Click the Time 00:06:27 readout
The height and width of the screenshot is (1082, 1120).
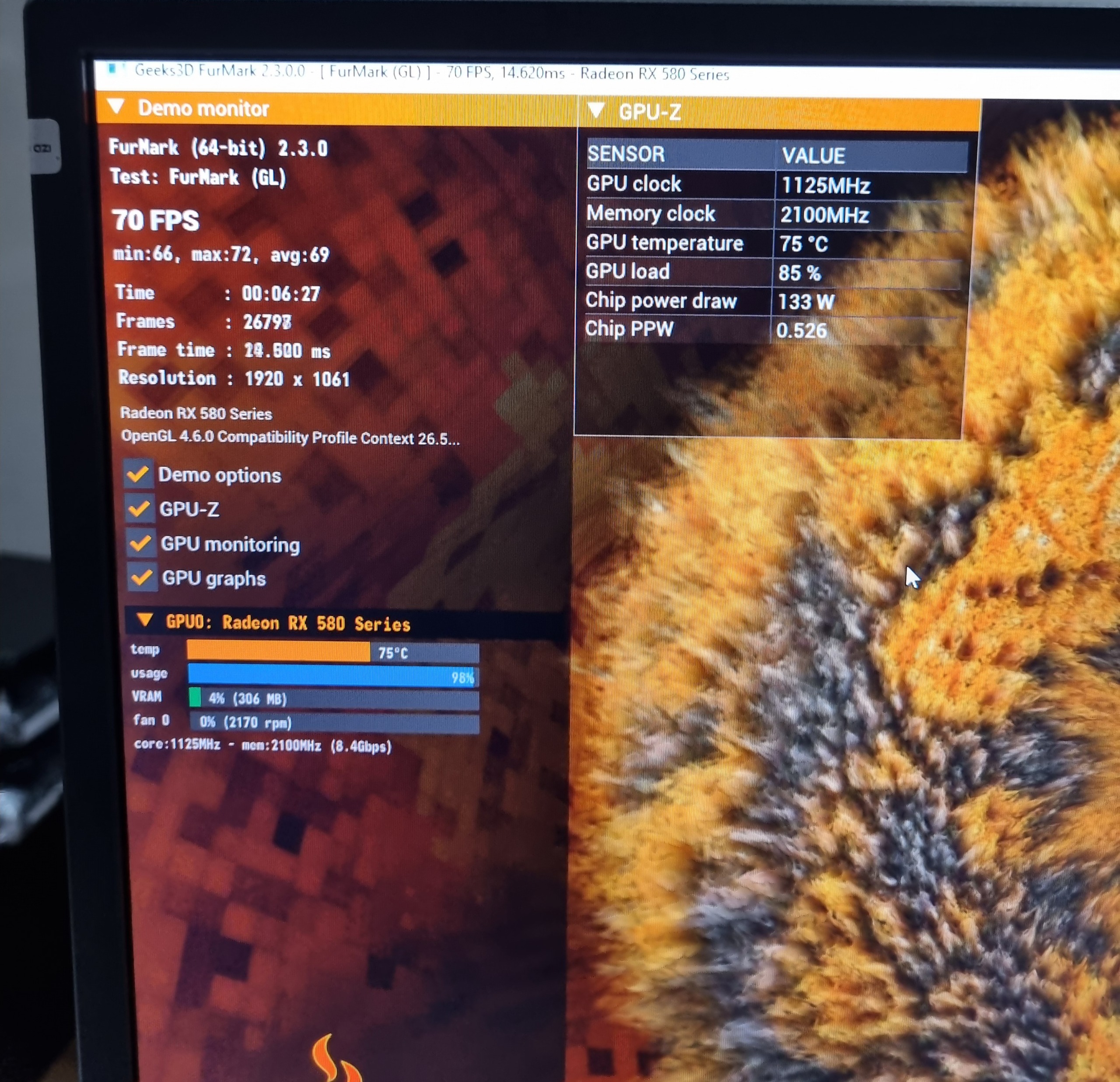(218, 293)
